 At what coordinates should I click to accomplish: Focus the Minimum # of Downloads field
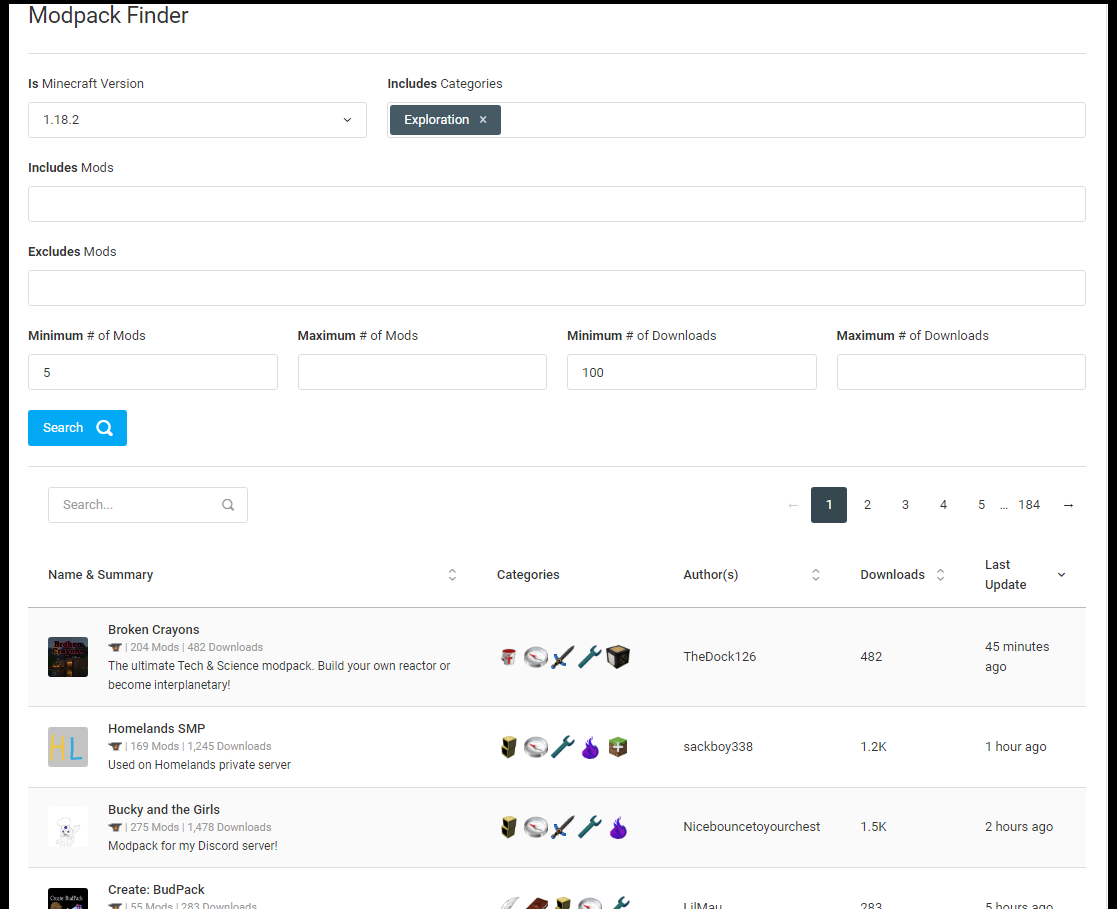[x=692, y=372]
